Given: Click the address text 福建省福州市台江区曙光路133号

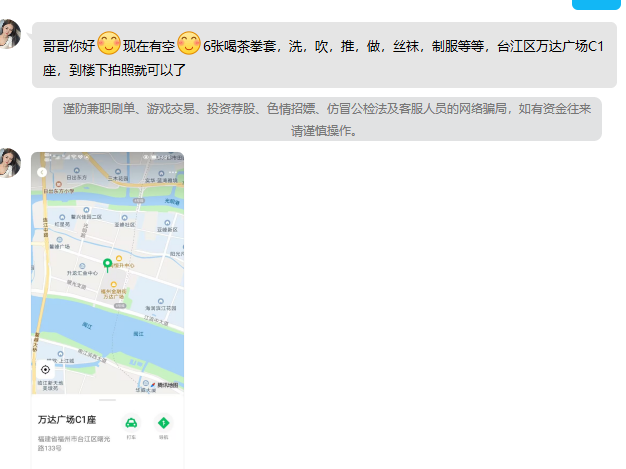Looking at the screenshot, I should [74, 443].
